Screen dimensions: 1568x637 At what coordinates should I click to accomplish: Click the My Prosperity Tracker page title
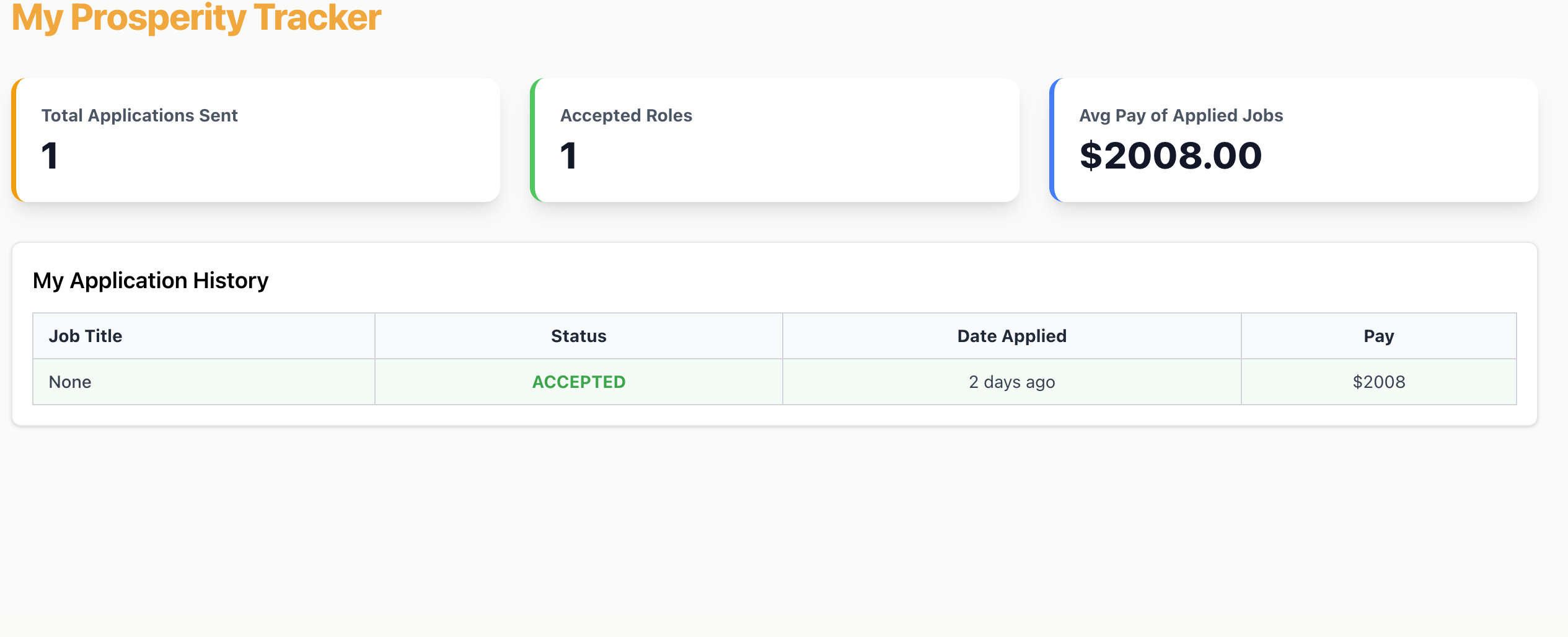196,17
